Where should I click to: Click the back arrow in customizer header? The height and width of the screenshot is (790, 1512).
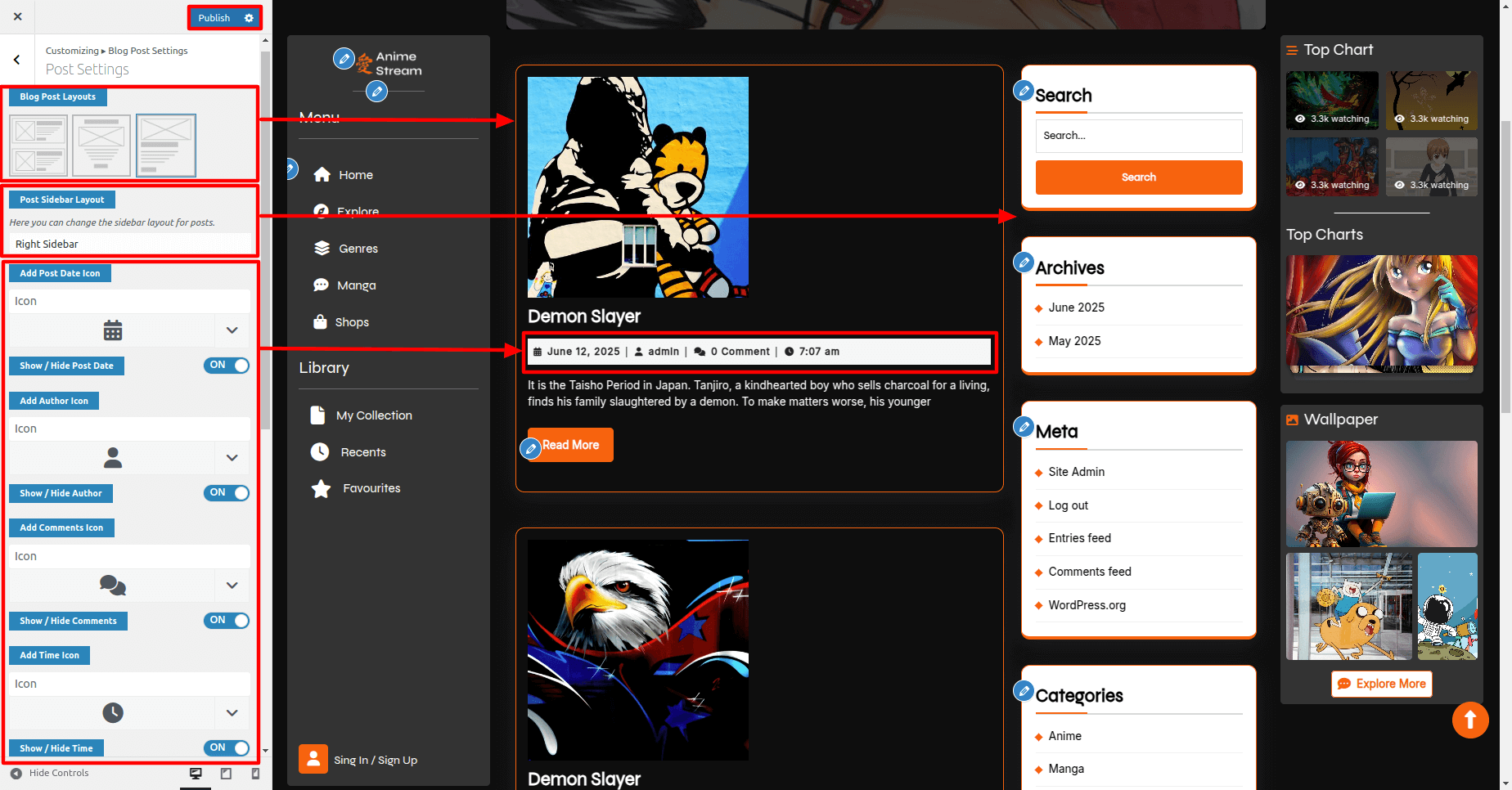click(x=17, y=60)
